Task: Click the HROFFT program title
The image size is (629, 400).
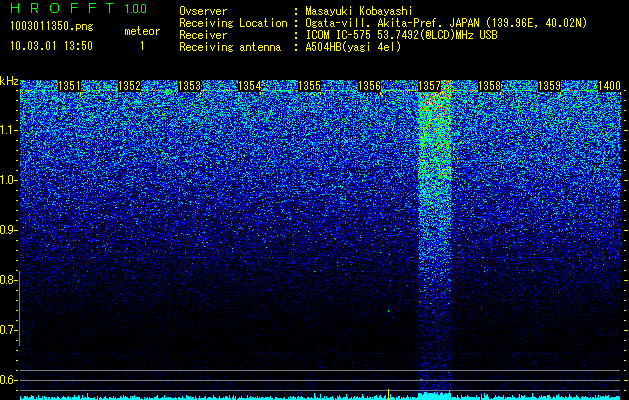Action: 62,8
